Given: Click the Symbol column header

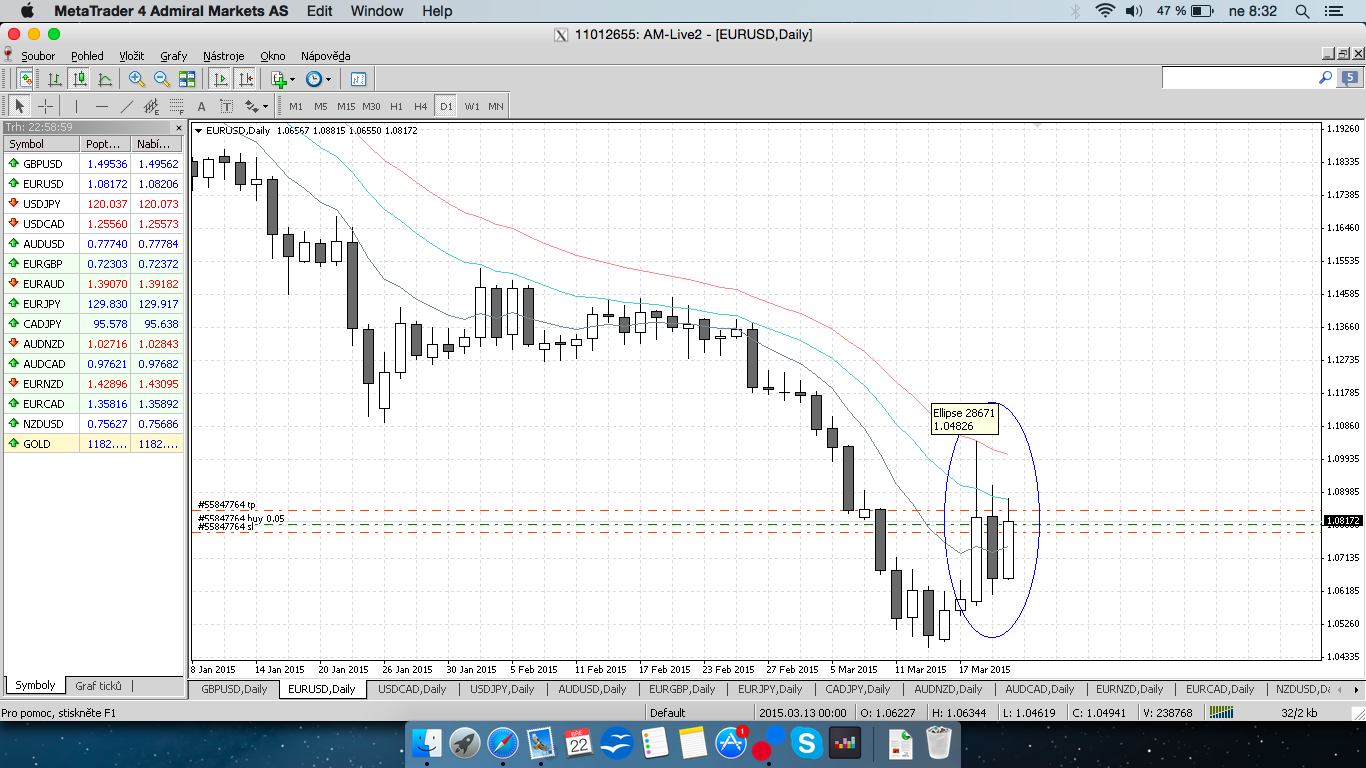Looking at the screenshot, I should [42, 144].
